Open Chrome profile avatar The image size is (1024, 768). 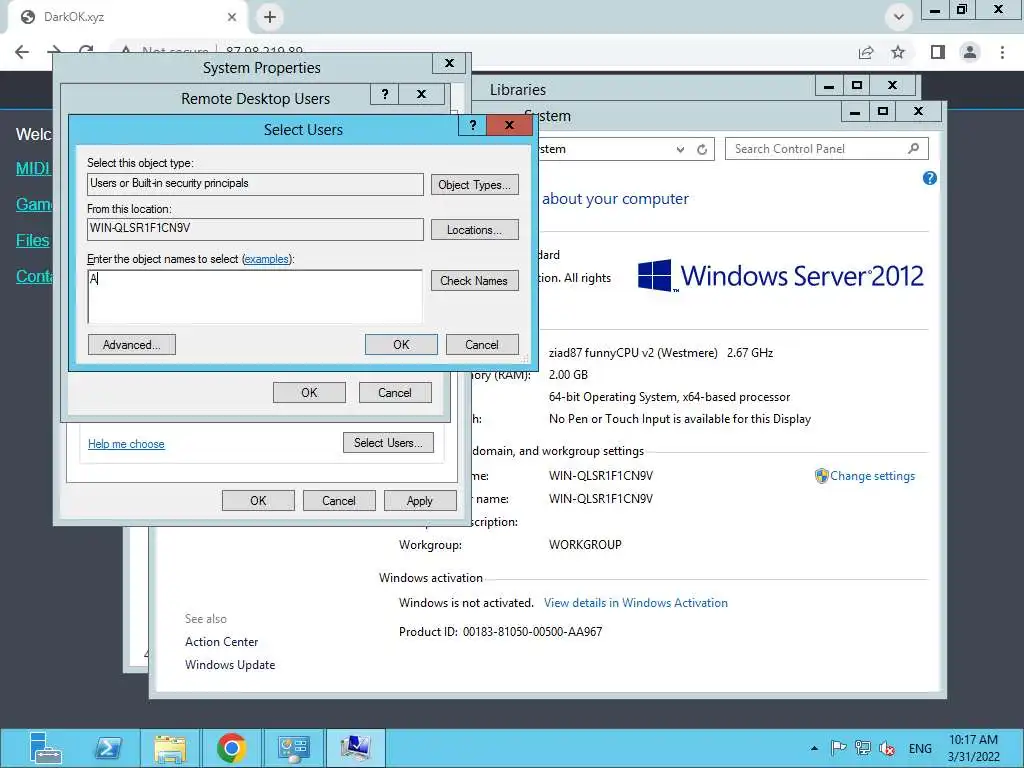[970, 52]
